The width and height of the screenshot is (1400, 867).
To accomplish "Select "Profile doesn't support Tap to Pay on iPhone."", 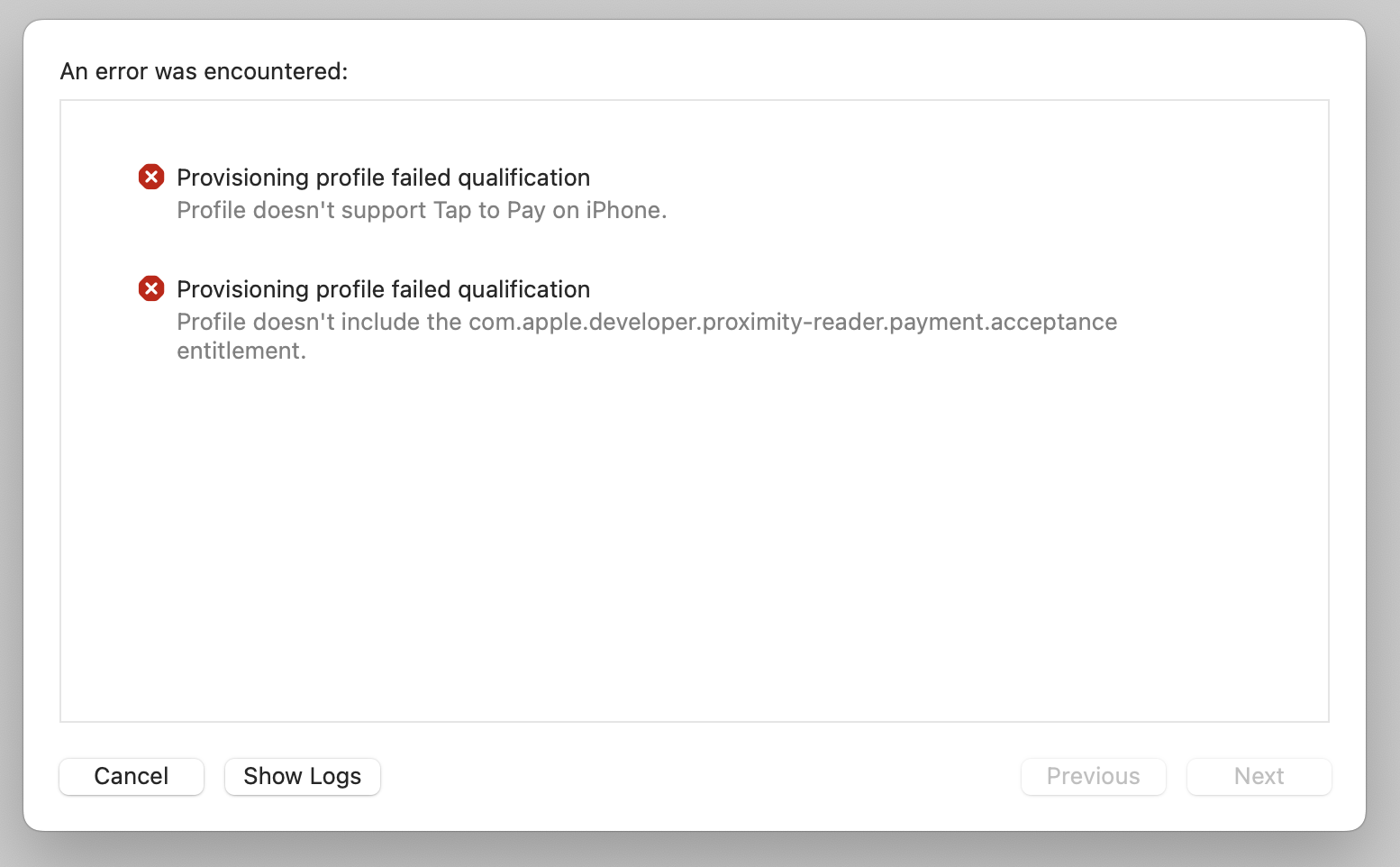I will tap(422, 210).
